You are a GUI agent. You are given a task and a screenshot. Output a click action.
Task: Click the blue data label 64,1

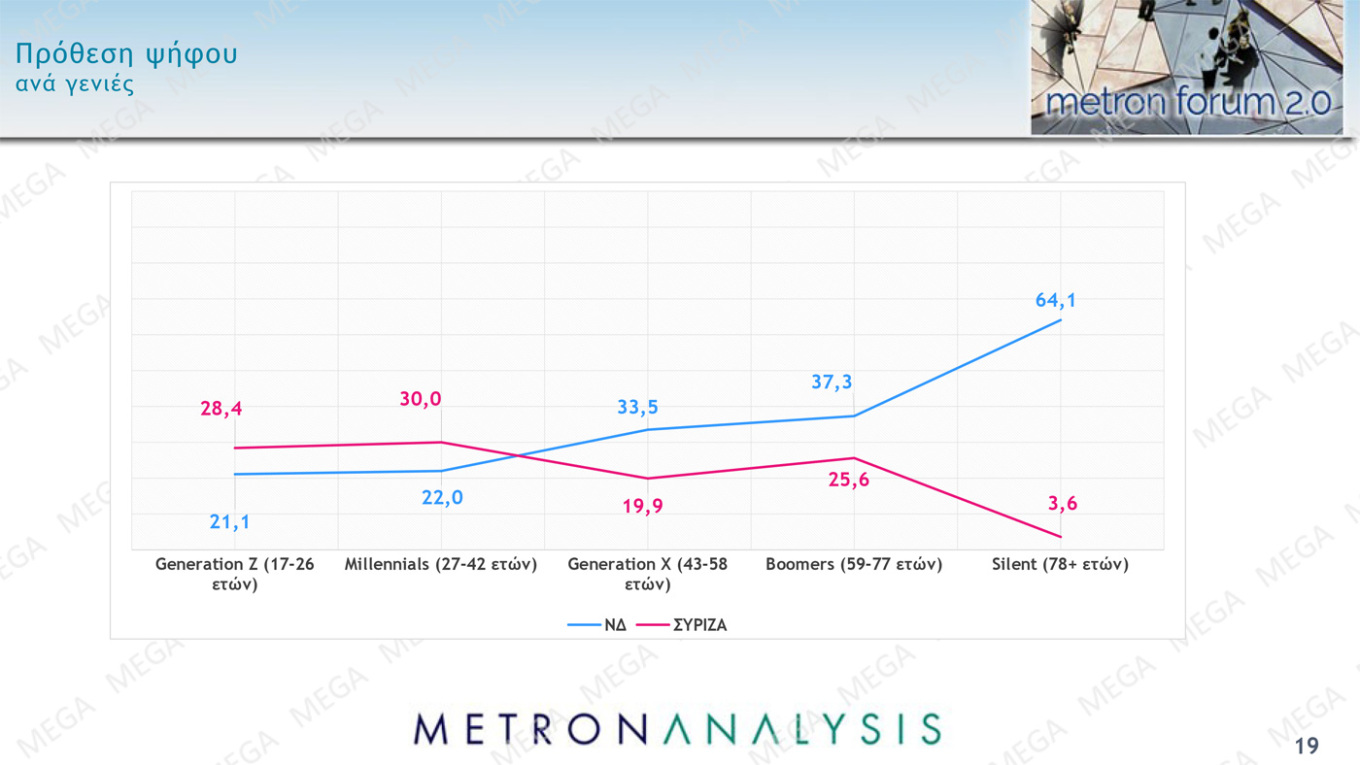point(1056,300)
